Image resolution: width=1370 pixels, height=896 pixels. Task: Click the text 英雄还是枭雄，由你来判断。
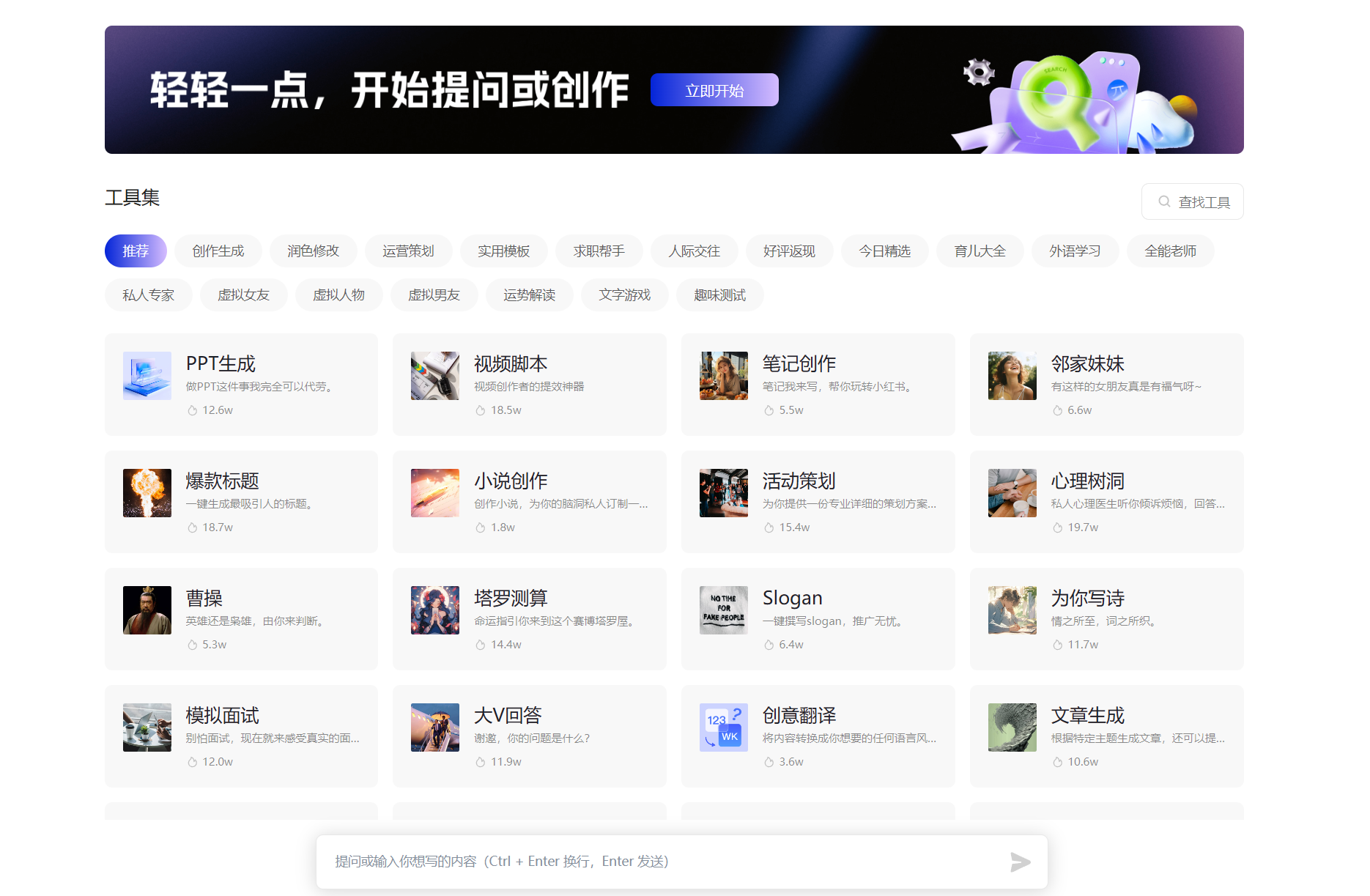(255, 621)
